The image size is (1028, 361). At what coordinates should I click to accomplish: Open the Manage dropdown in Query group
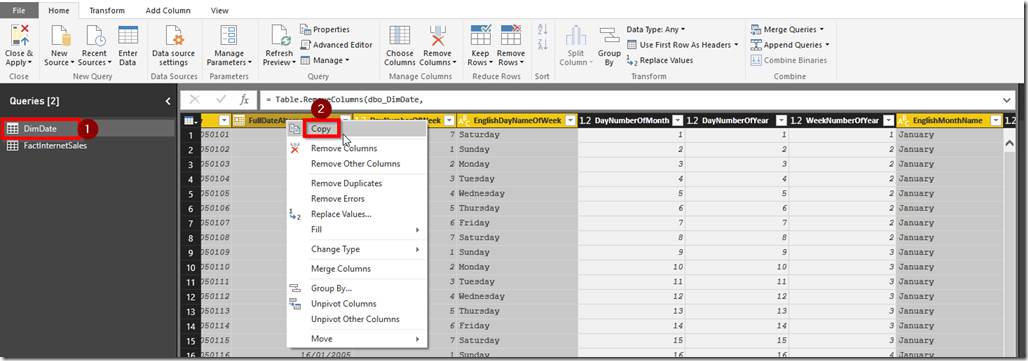coord(325,60)
